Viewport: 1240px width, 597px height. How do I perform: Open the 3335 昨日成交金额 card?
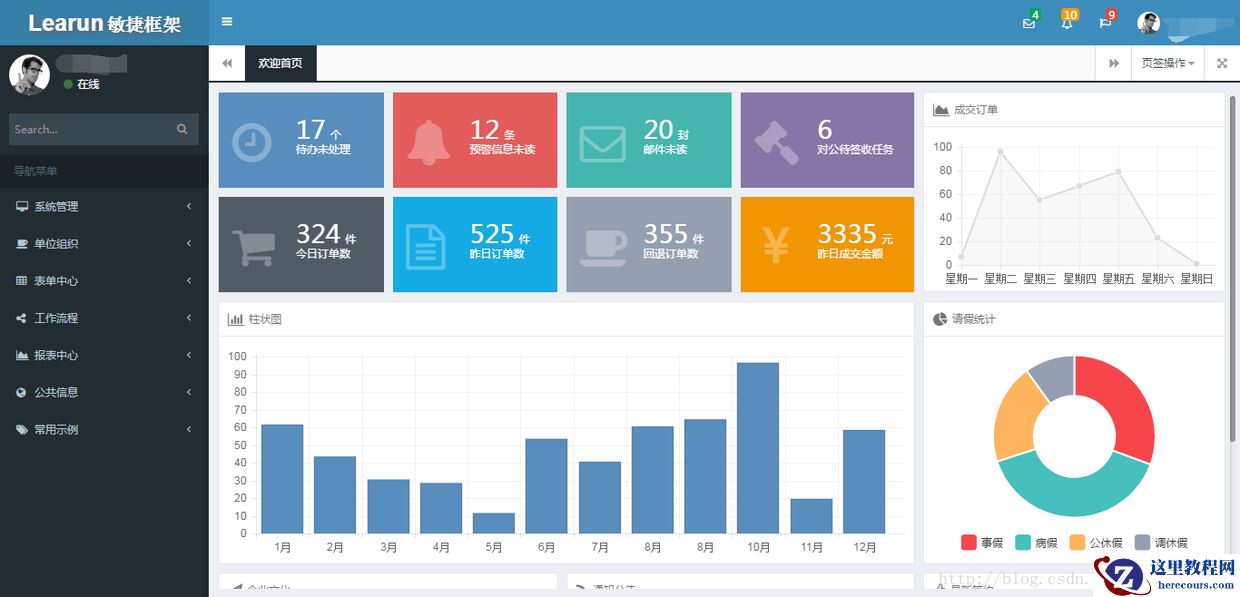(827, 245)
